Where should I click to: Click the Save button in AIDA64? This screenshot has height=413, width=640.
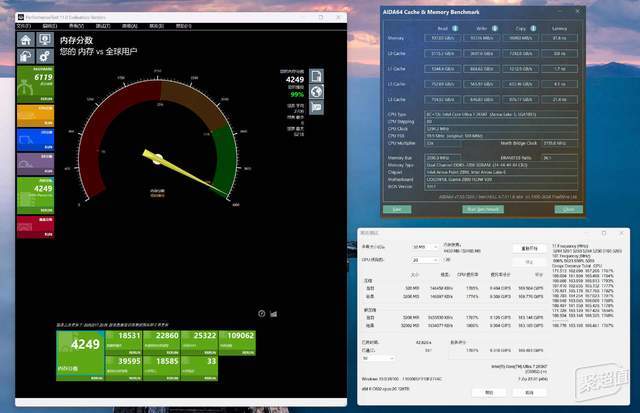397,209
